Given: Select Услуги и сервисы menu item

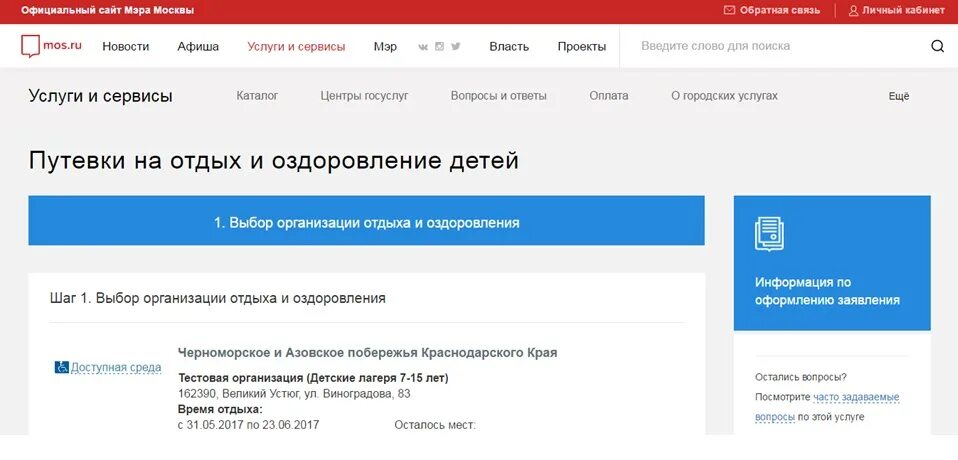Looking at the screenshot, I should (x=296, y=46).
